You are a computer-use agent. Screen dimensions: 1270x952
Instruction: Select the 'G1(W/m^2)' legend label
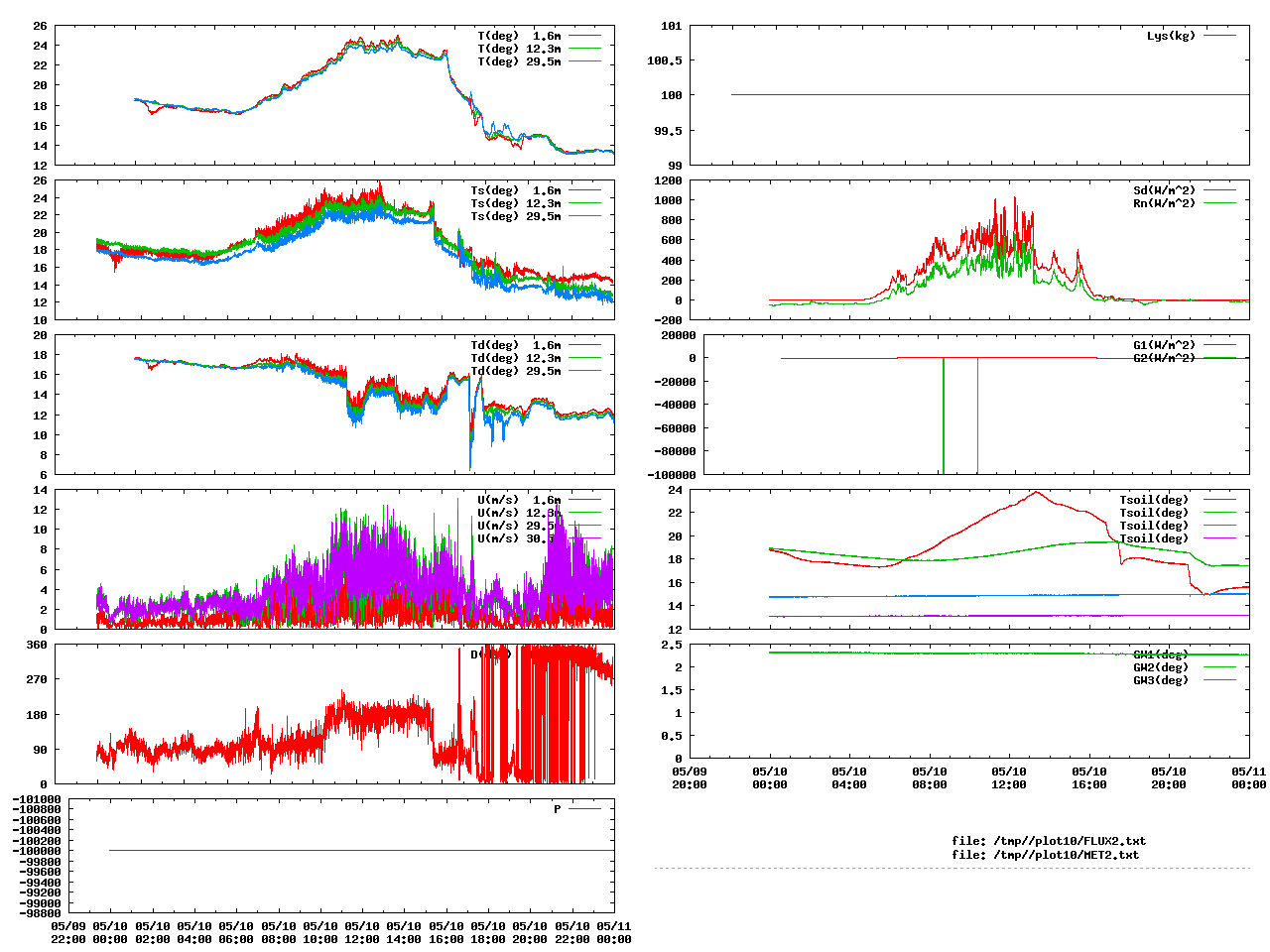(x=1165, y=345)
